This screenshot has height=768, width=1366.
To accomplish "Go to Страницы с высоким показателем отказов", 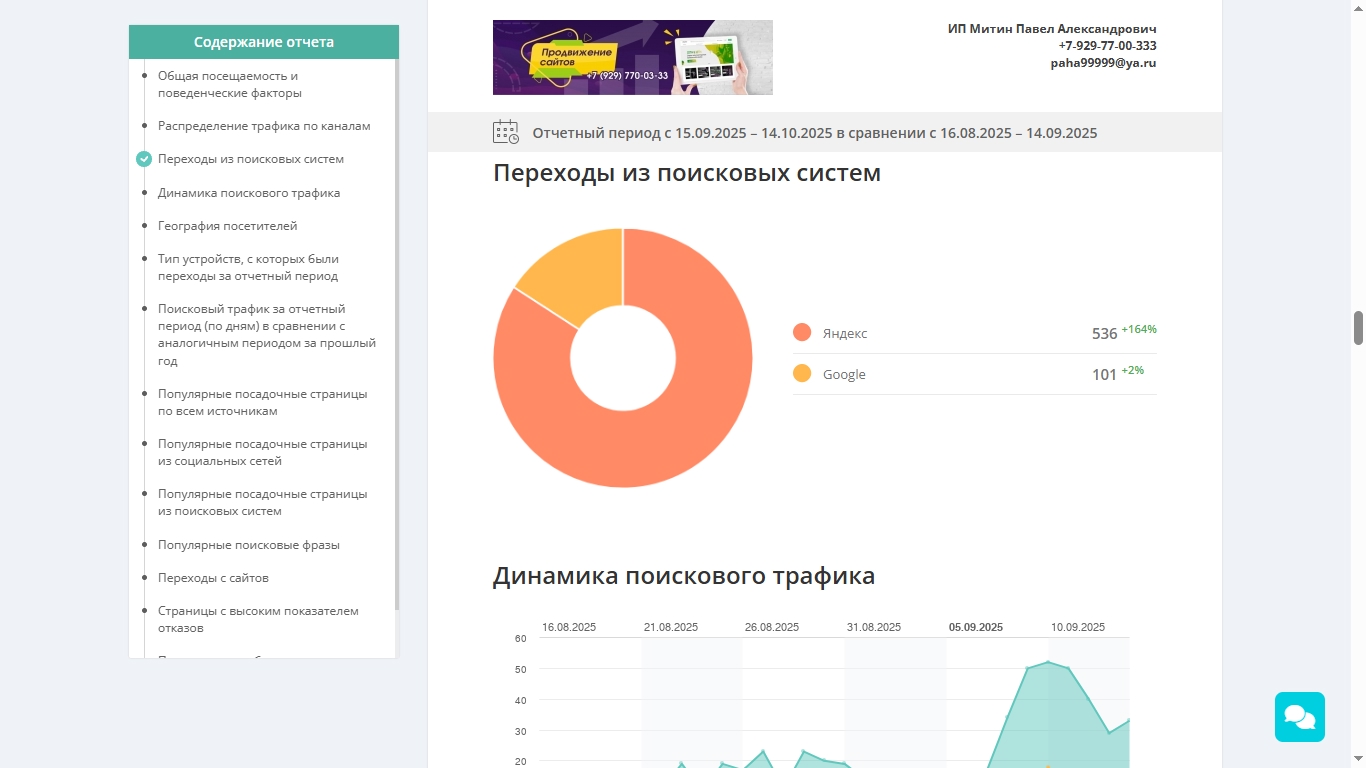I will click(x=258, y=619).
